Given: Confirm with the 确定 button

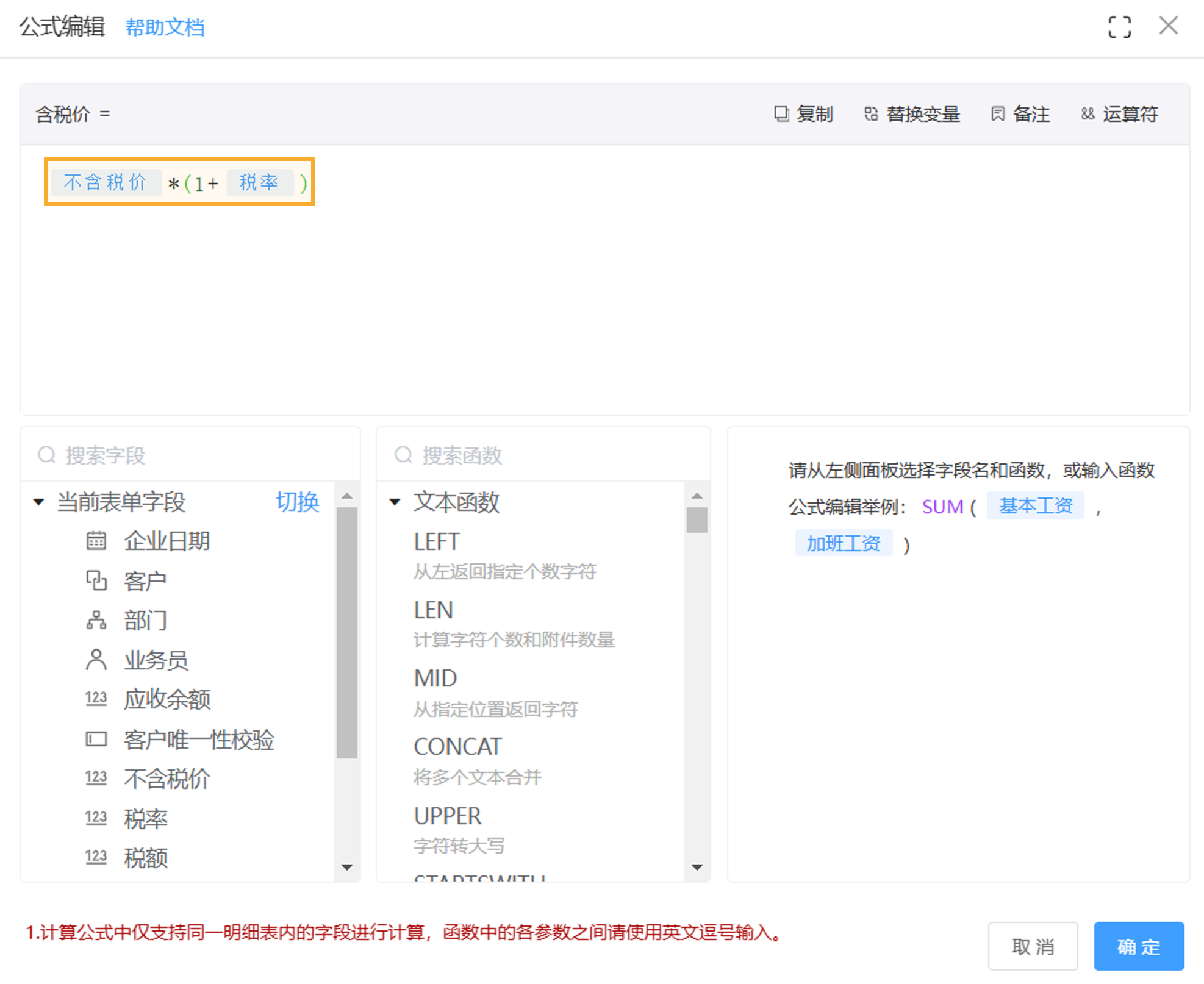Looking at the screenshot, I should click(1139, 946).
